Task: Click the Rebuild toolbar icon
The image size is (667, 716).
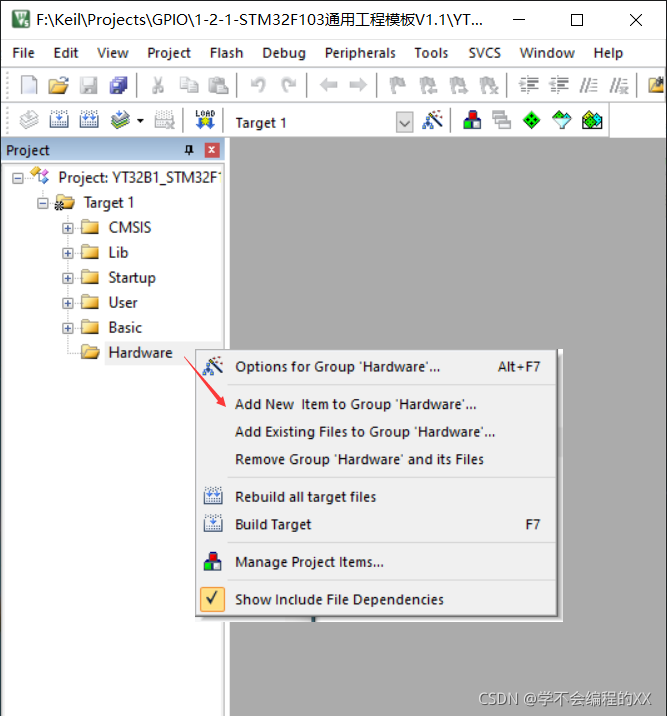Action: click(x=89, y=121)
